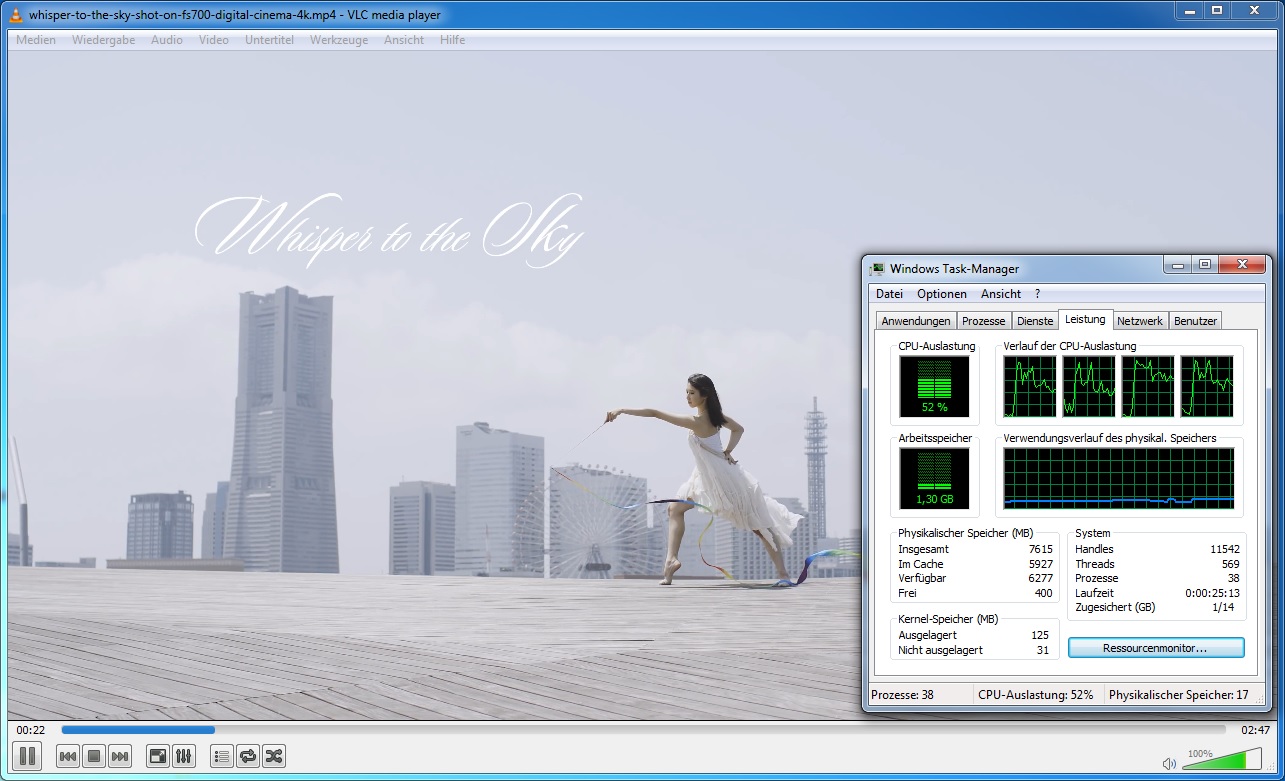Show the VLC playlist
1285x781 pixels.
click(222, 756)
